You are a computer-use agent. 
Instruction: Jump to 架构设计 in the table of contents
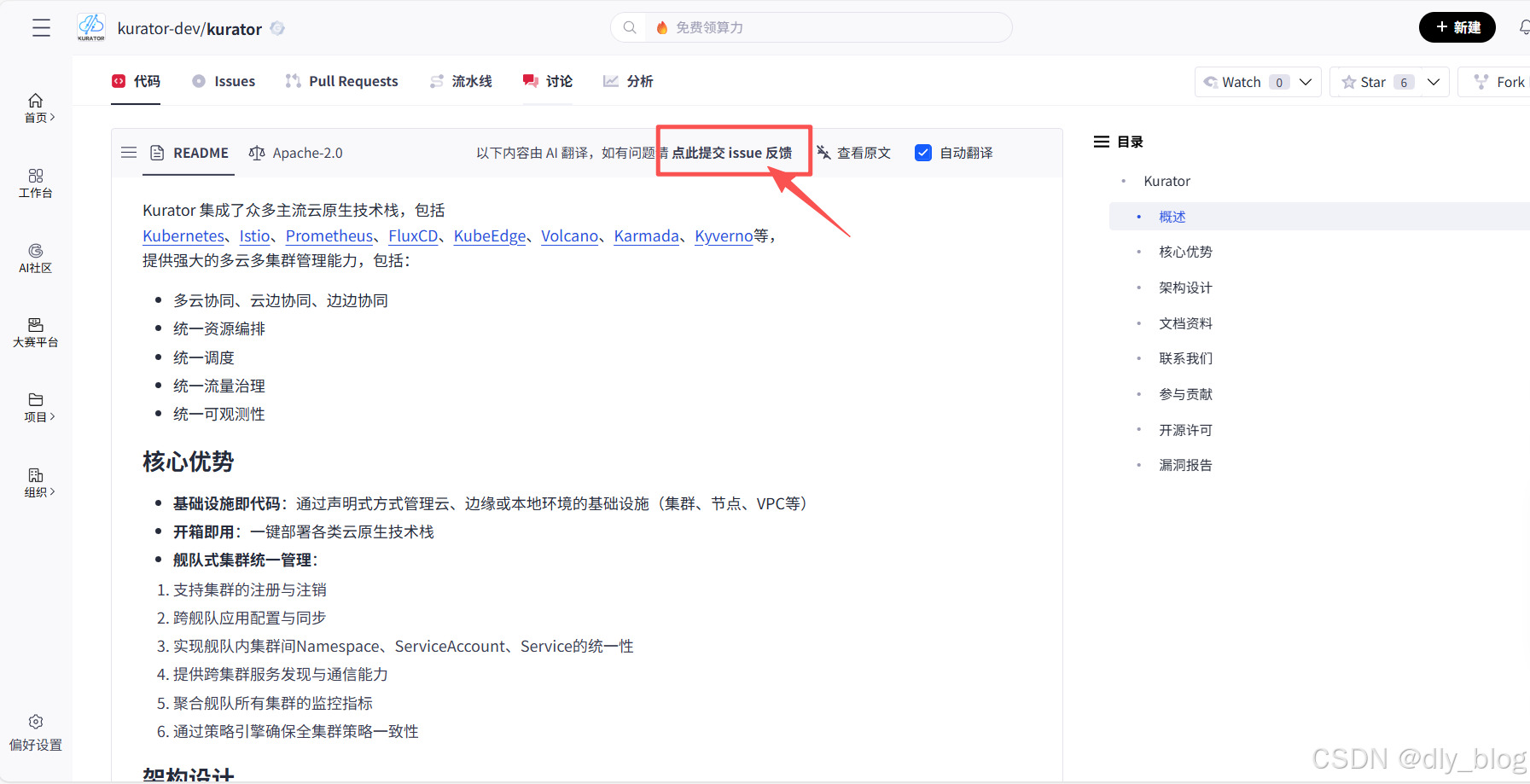coord(1185,287)
